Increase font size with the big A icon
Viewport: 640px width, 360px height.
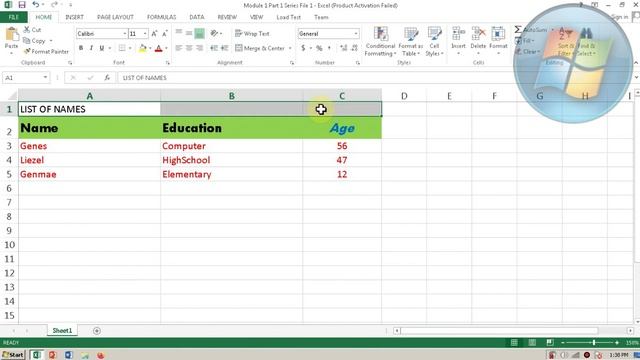tap(154, 33)
